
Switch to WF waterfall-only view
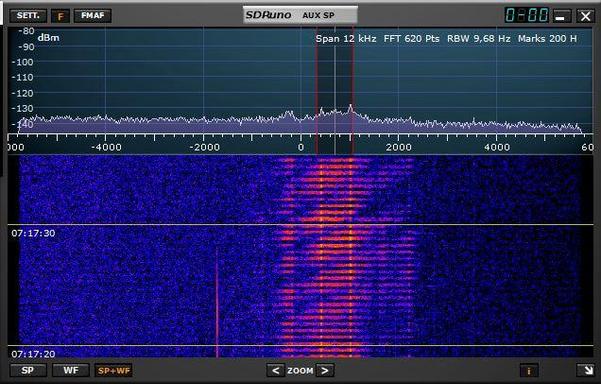(71, 371)
